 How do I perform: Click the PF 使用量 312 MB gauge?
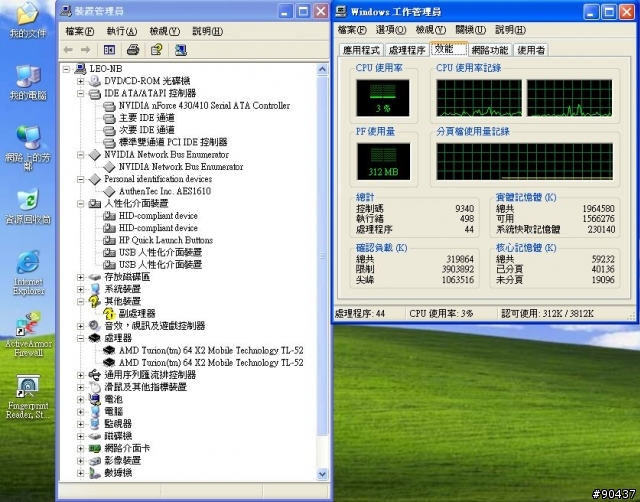click(x=383, y=162)
